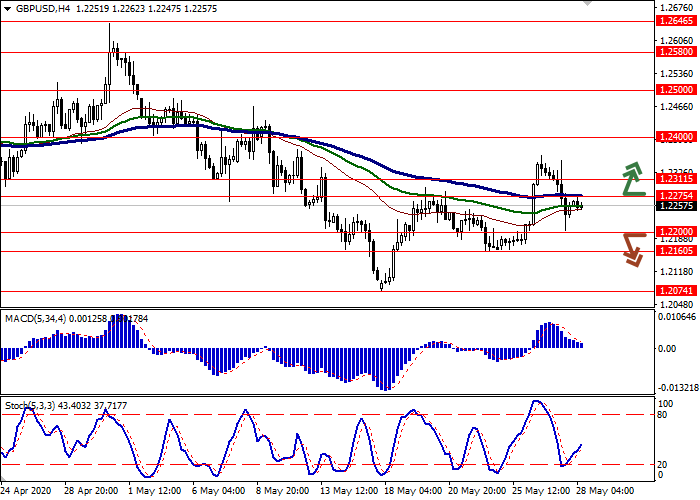Click the small triangle beside GBPUSD title

click(6, 8)
